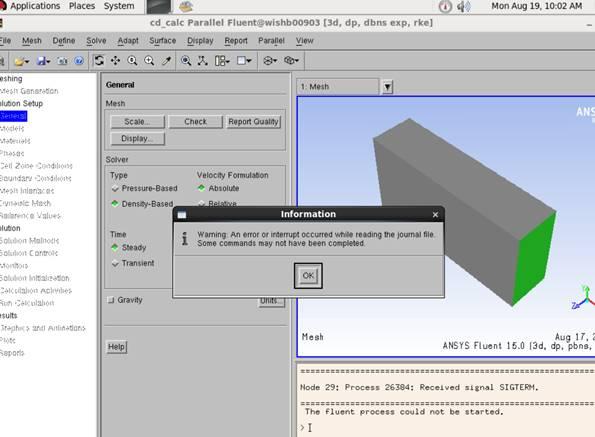Select Cell Zone Conditions in the tree
The image size is (595, 437).
click(36, 166)
